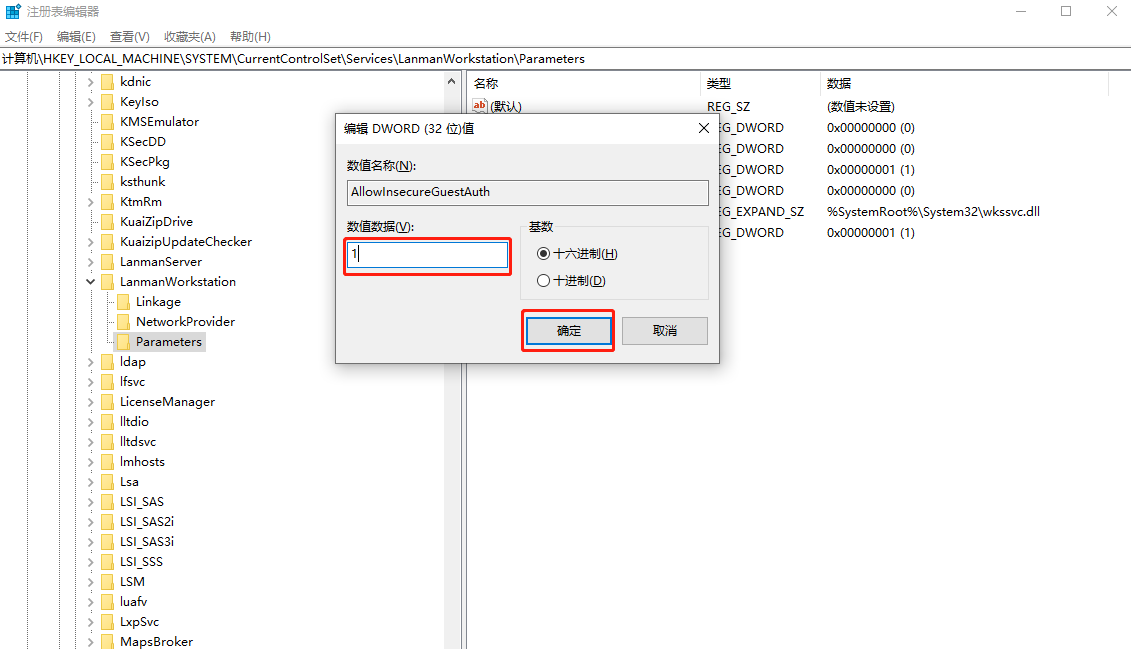
Task: Expand the LicenseManager tree node
Action: (x=91, y=402)
